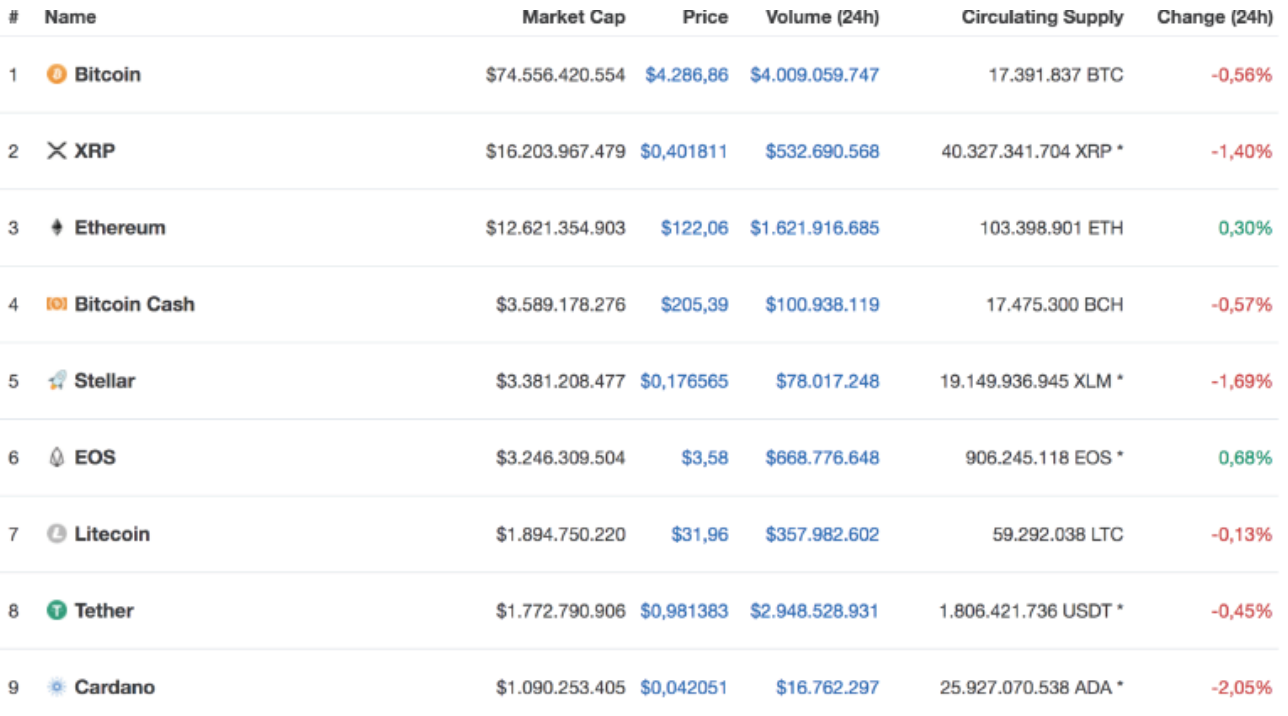The width and height of the screenshot is (1288, 716).
Task: Click the Tether logo icon
Action: point(56,610)
